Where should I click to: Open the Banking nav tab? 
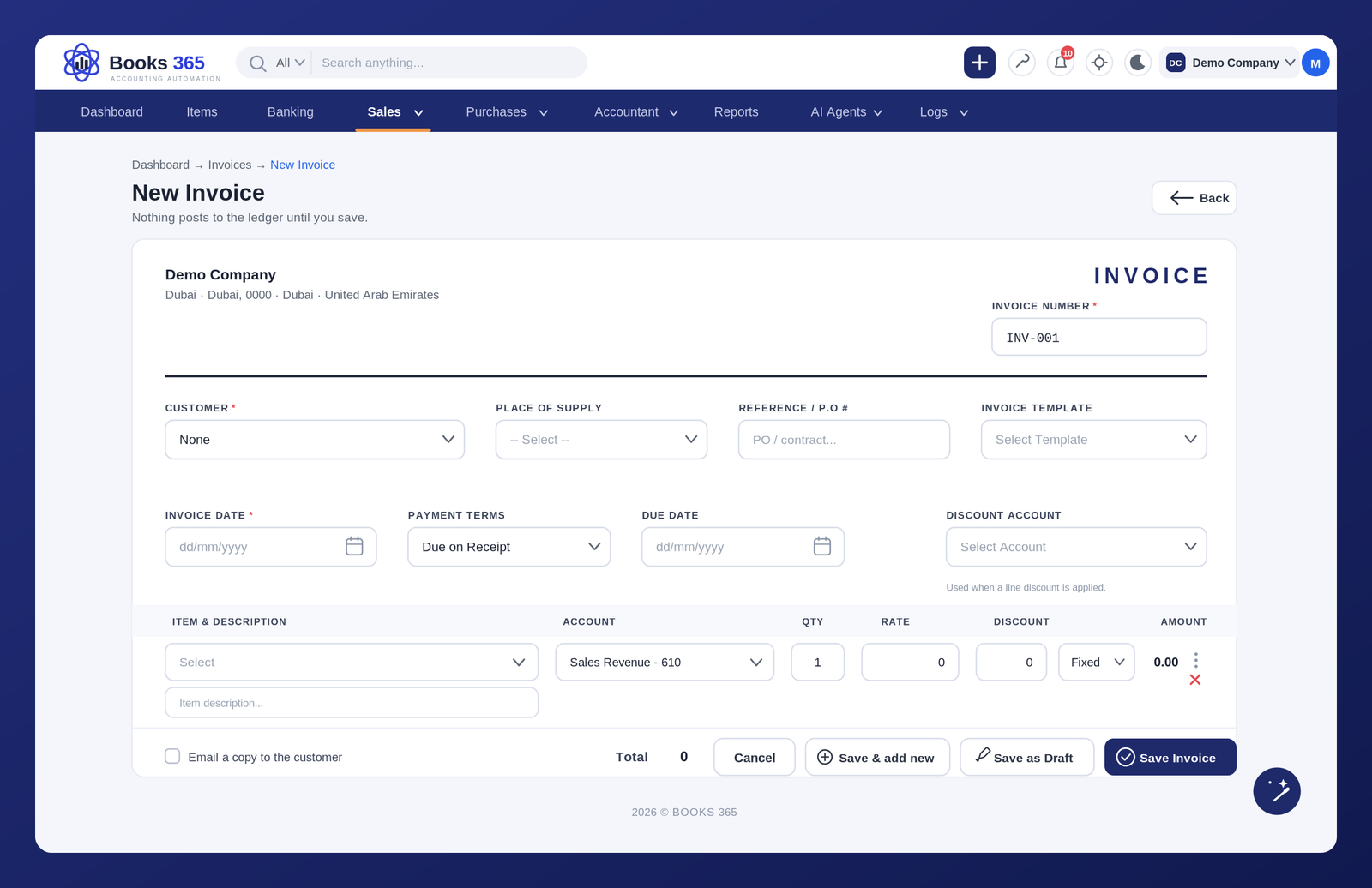290,111
